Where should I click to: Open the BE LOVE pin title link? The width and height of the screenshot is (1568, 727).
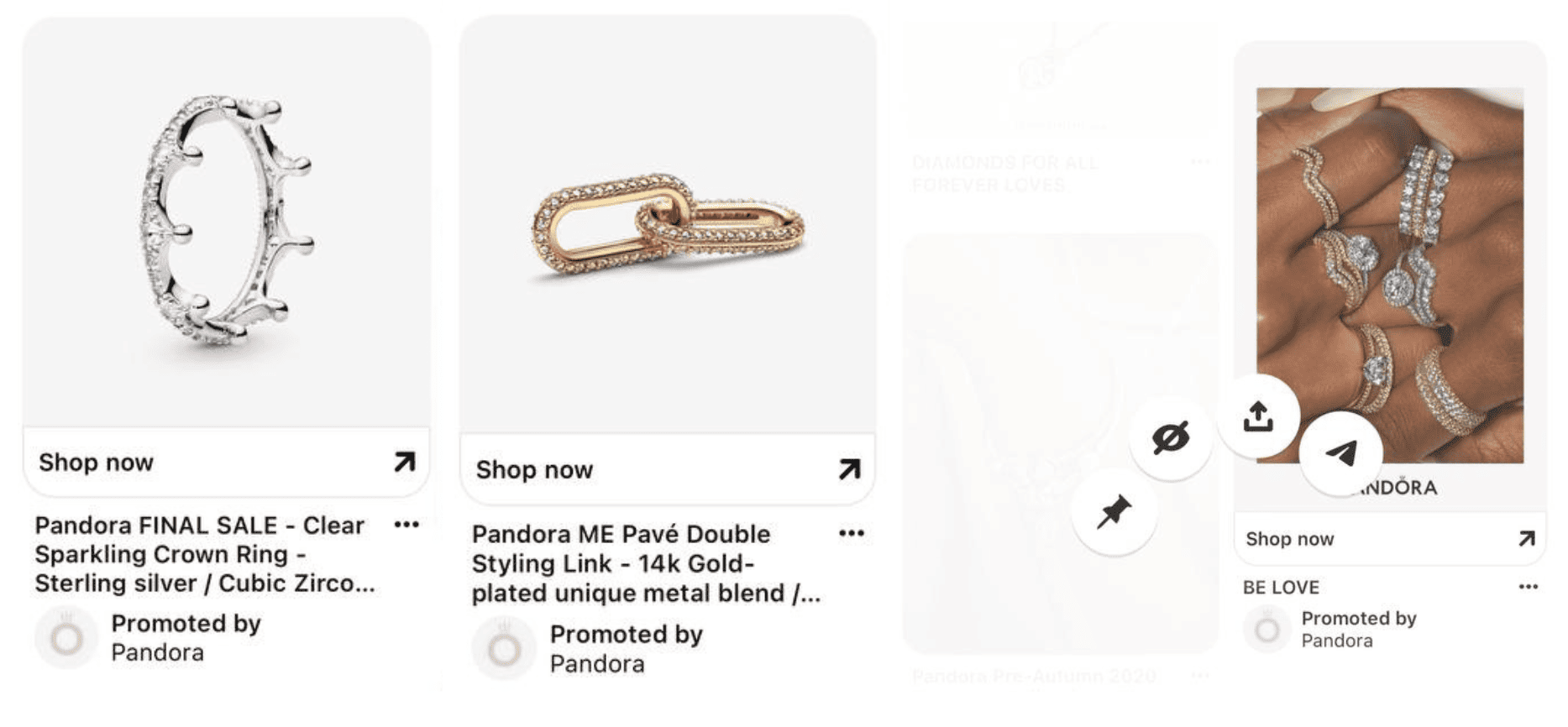[1280, 587]
